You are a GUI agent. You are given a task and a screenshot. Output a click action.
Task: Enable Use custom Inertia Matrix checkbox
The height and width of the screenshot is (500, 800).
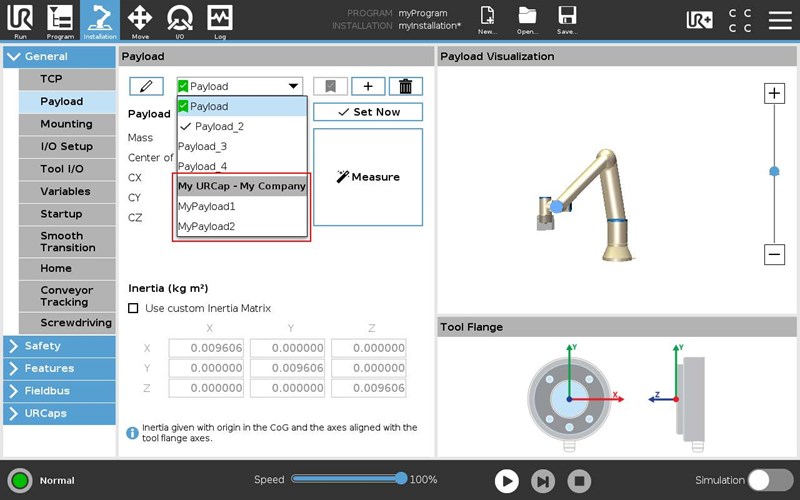coord(134,308)
